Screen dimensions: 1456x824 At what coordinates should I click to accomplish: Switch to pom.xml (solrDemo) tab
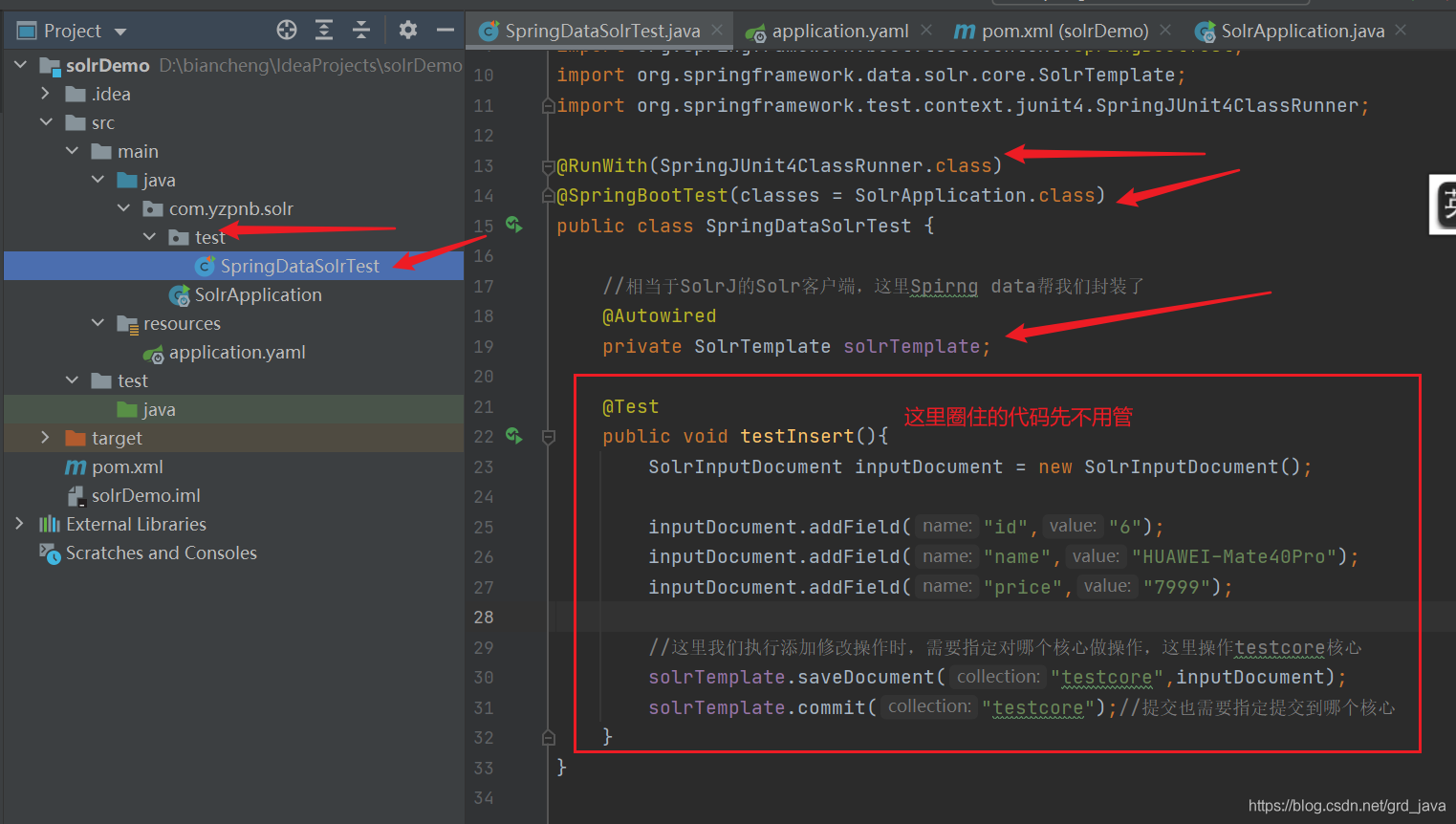pyautogui.click(x=1065, y=31)
